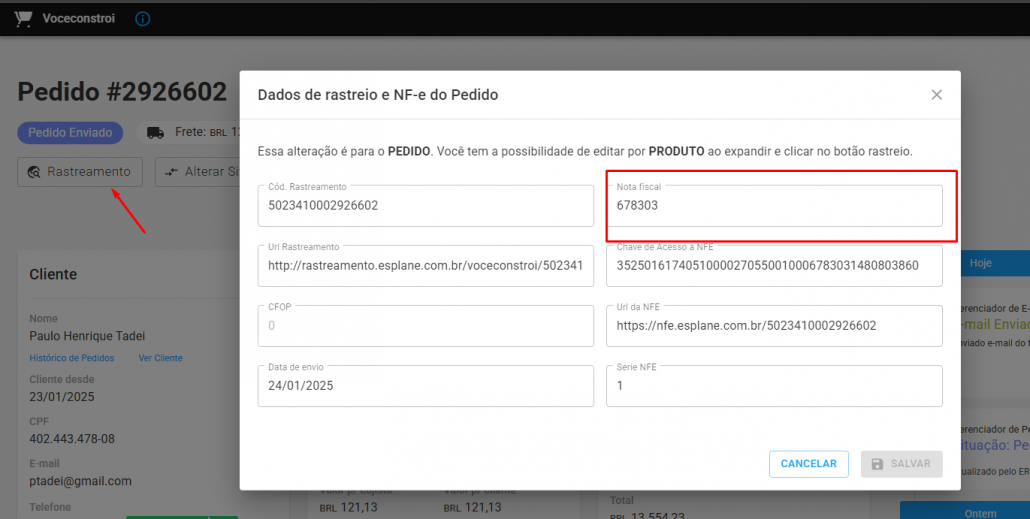1030x519 pixels.
Task: Close the tracking dialog with the X icon
Action: (x=936, y=95)
